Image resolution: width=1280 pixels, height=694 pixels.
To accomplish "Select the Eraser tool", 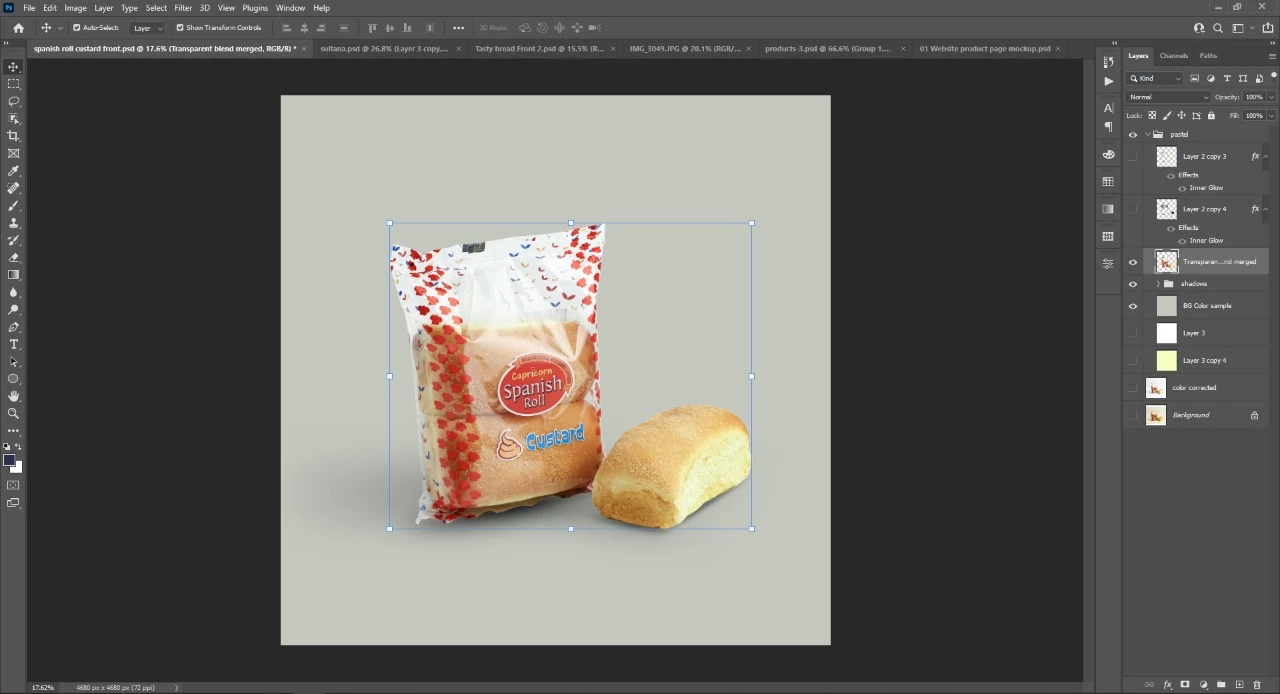I will (13, 257).
